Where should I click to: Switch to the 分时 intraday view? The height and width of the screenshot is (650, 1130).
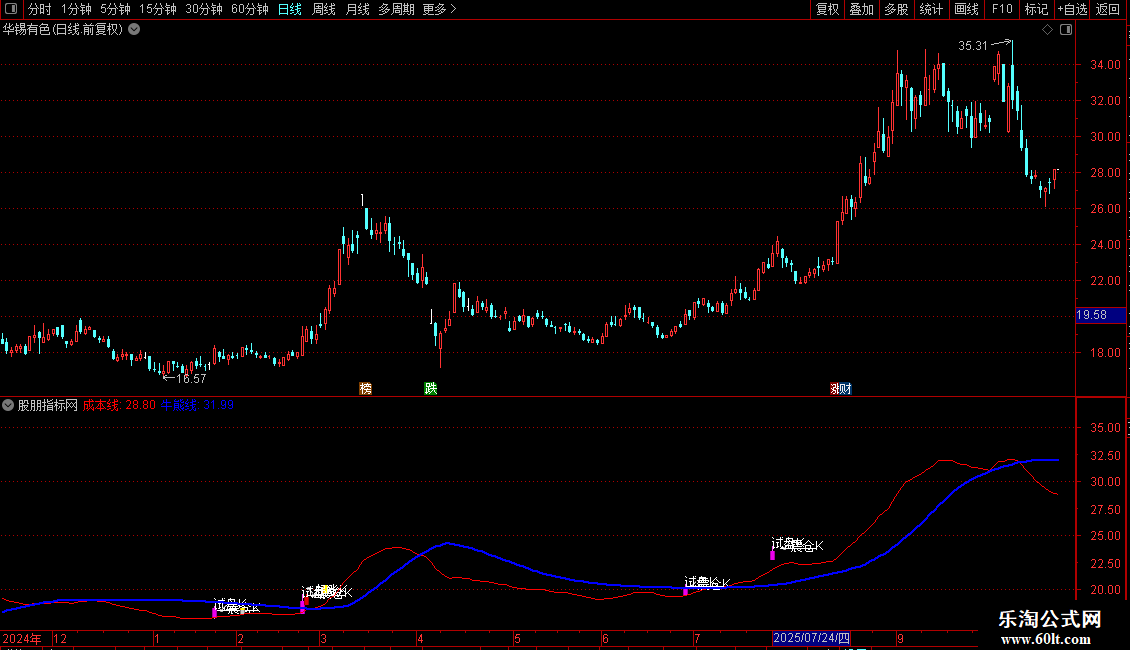40,9
